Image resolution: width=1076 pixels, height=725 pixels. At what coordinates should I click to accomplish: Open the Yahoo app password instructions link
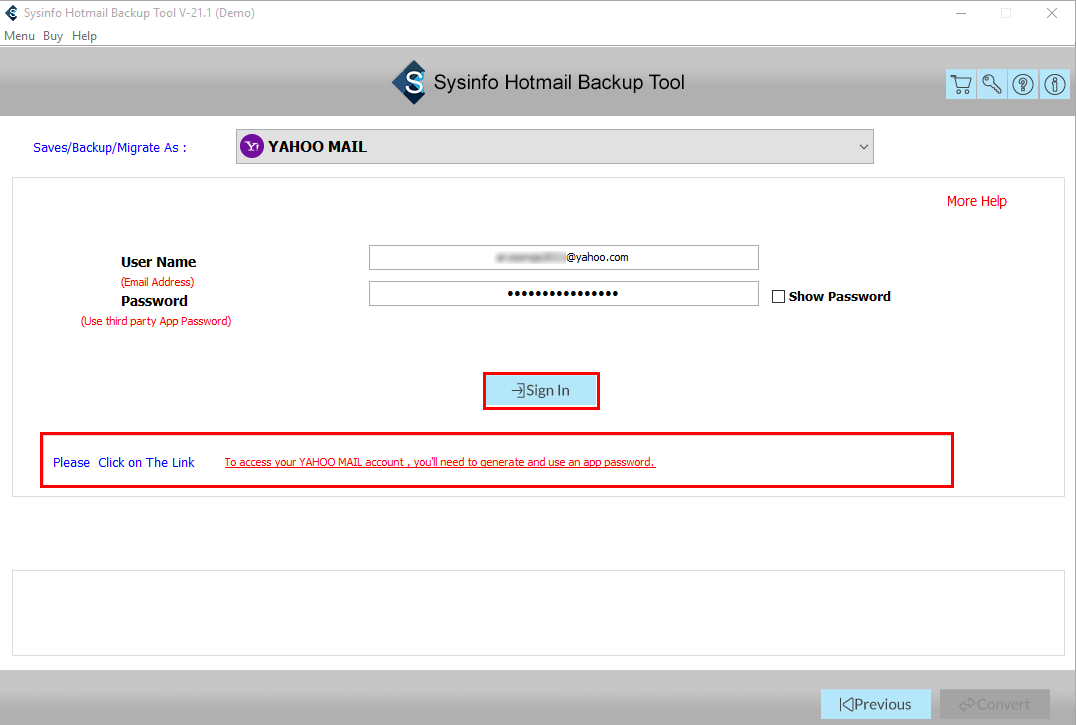pos(440,462)
